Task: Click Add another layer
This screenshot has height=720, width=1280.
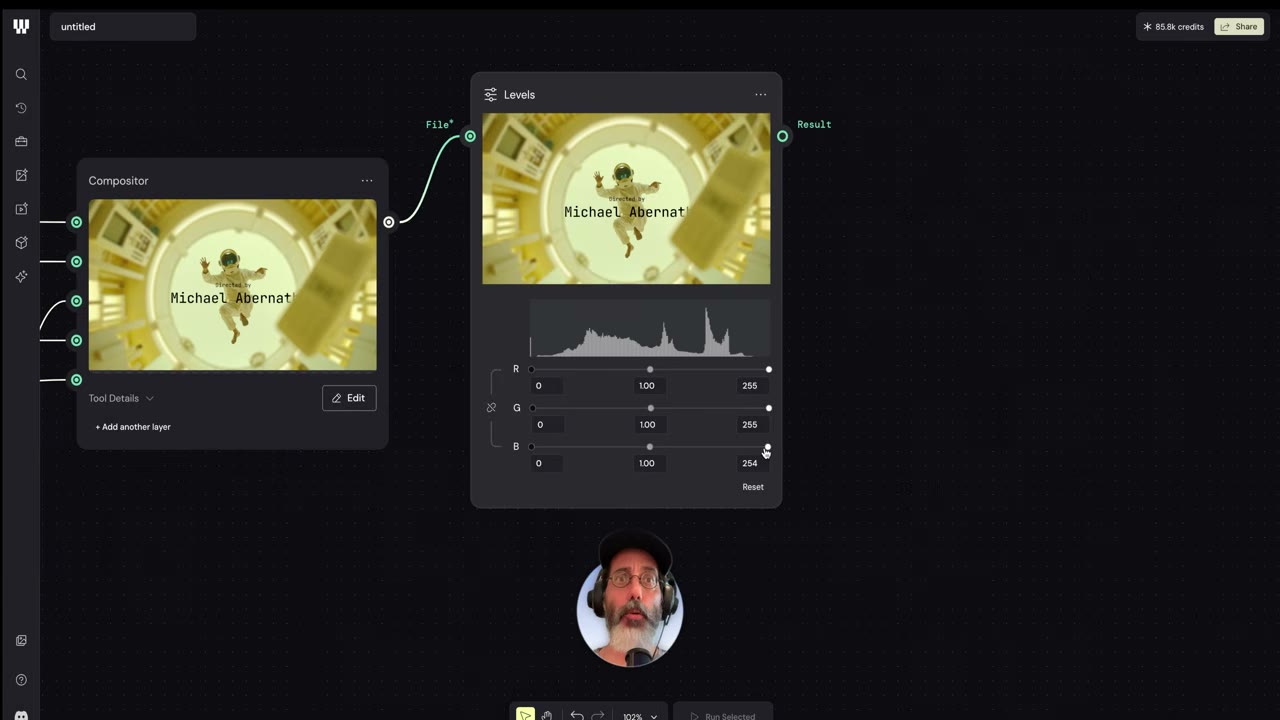Action: point(133,427)
